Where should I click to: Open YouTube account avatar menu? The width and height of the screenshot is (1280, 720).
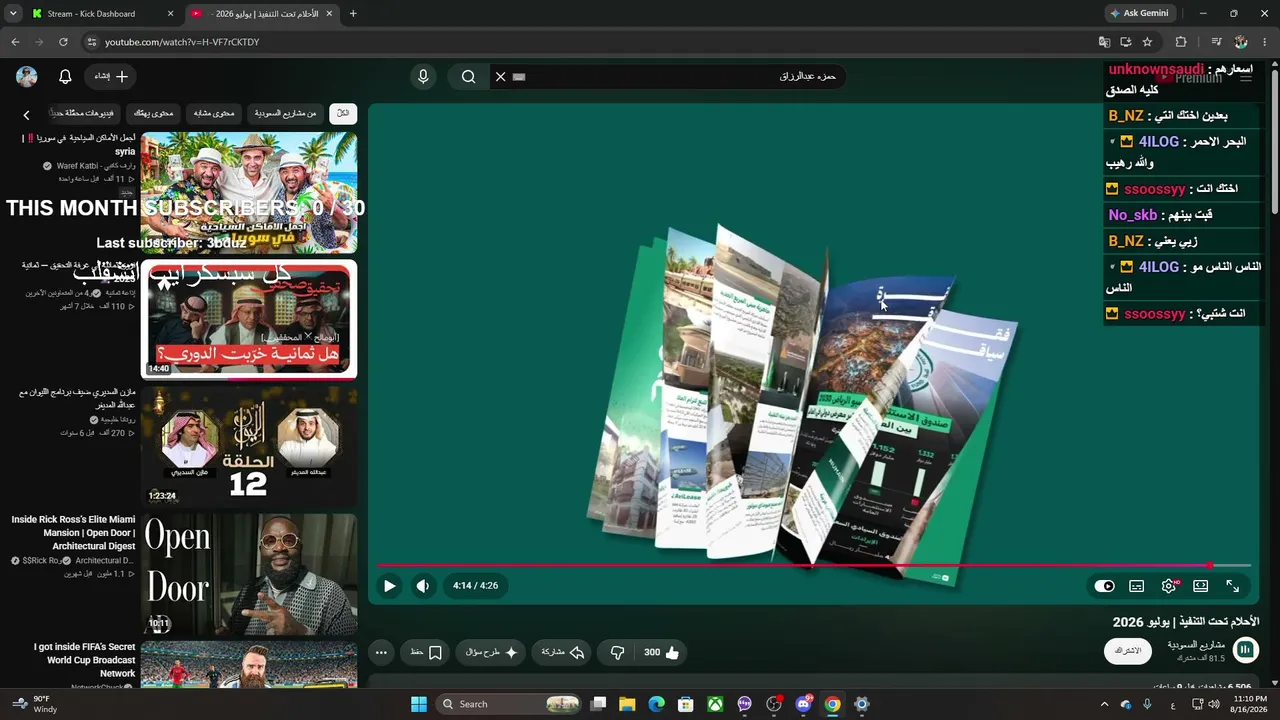coord(27,77)
